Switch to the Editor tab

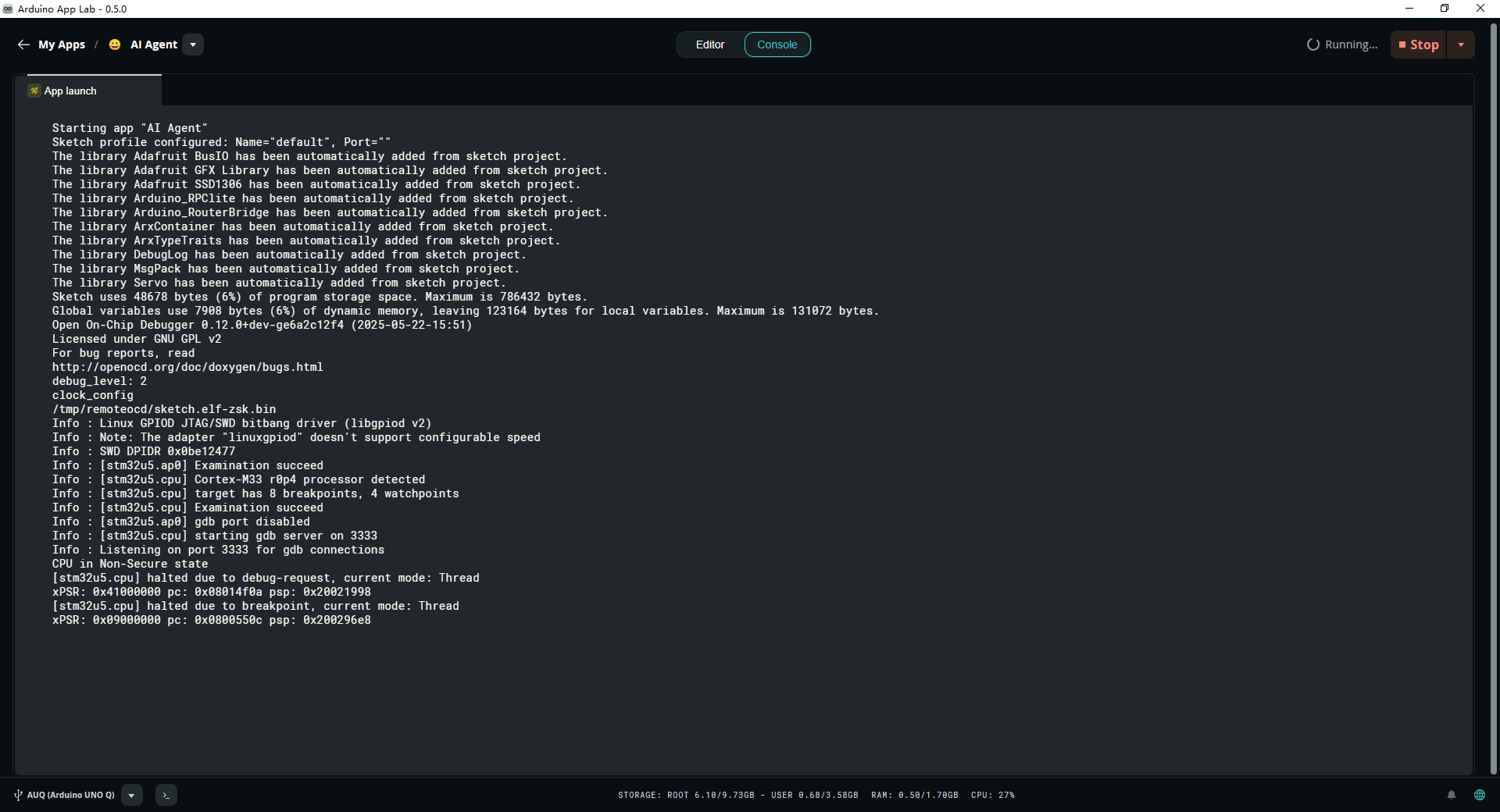tap(710, 45)
